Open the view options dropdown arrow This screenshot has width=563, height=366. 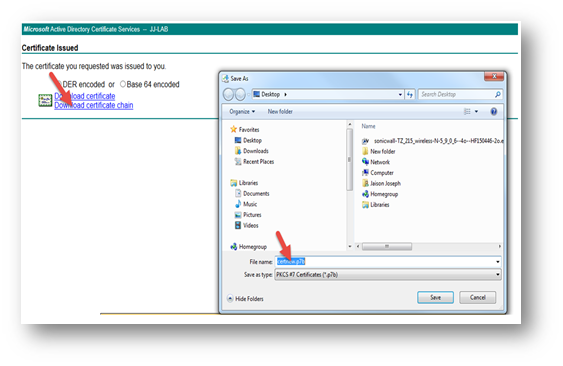476,112
